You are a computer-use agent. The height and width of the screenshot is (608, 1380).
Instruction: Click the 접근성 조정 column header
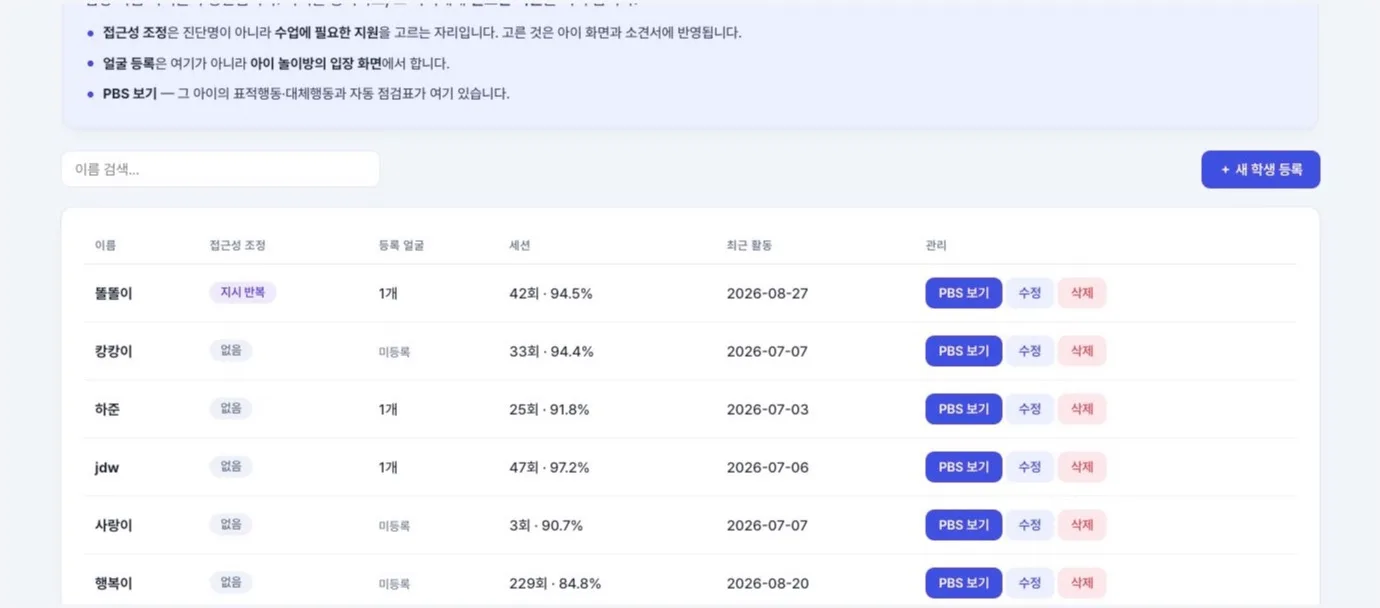(x=237, y=245)
